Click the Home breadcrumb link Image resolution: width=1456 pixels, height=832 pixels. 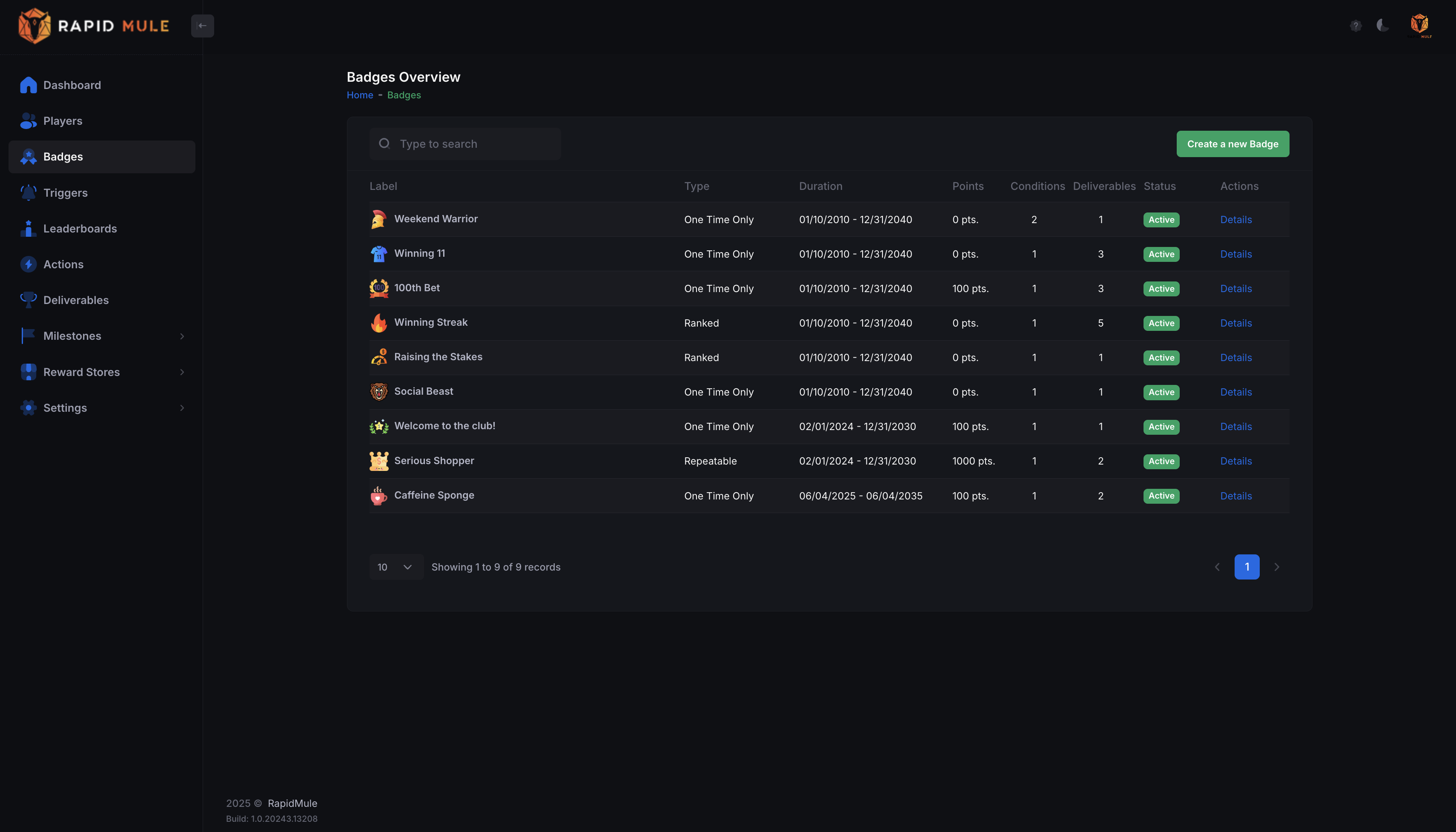360,95
